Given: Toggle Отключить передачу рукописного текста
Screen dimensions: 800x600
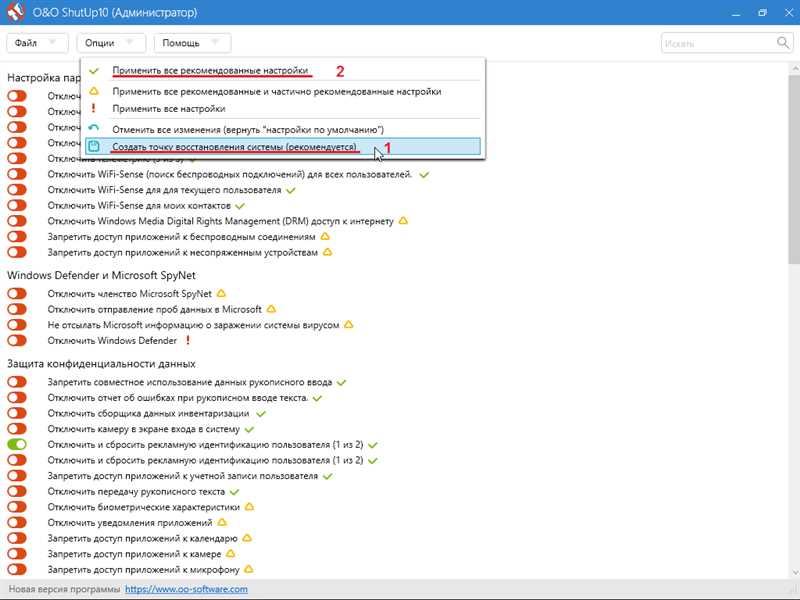Looking at the screenshot, I should pyautogui.click(x=17, y=491).
